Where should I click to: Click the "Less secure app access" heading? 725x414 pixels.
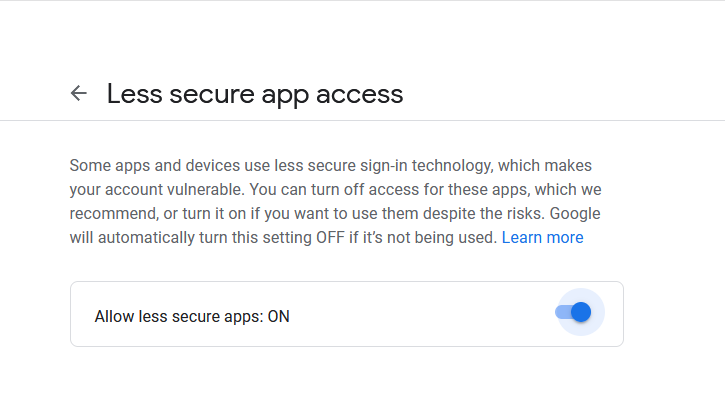click(x=254, y=94)
